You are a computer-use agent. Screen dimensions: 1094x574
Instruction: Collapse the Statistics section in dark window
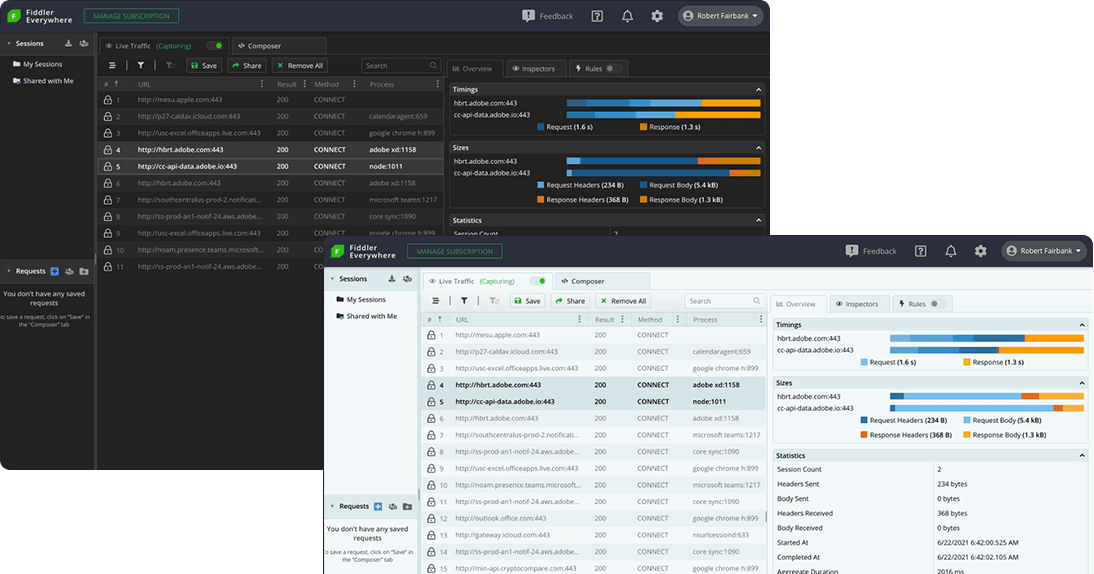point(758,220)
